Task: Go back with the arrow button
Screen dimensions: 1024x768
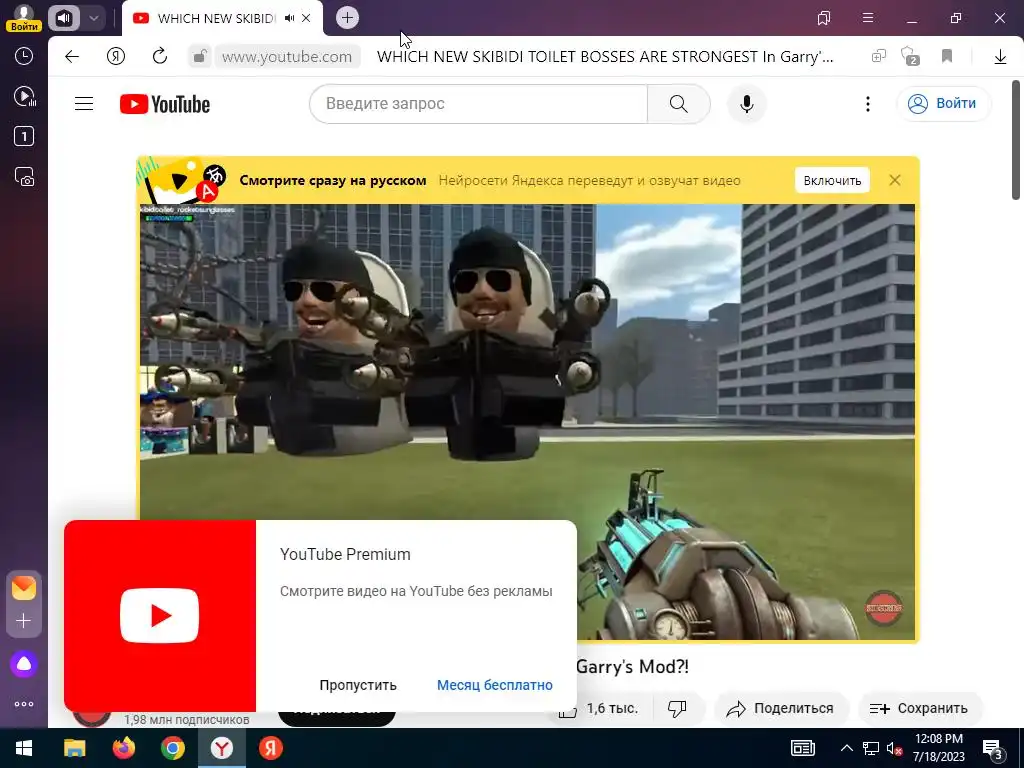Action: pos(72,57)
